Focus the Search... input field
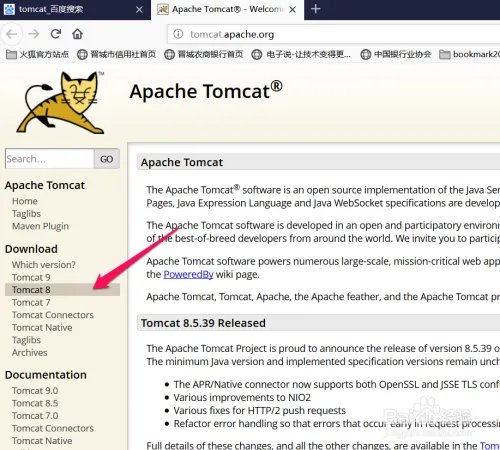The height and width of the screenshot is (450, 500). (50, 159)
